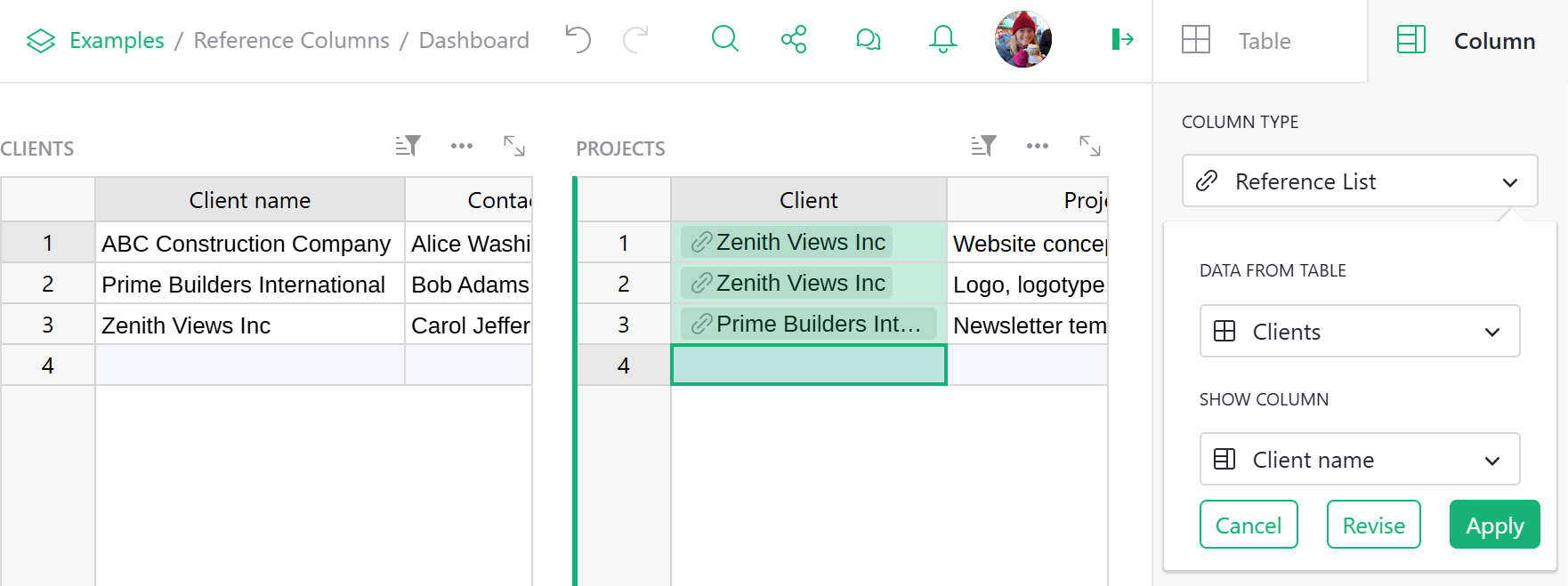Switch to the Table tab
This screenshot has width=1568, height=586.
pyautogui.click(x=1261, y=41)
